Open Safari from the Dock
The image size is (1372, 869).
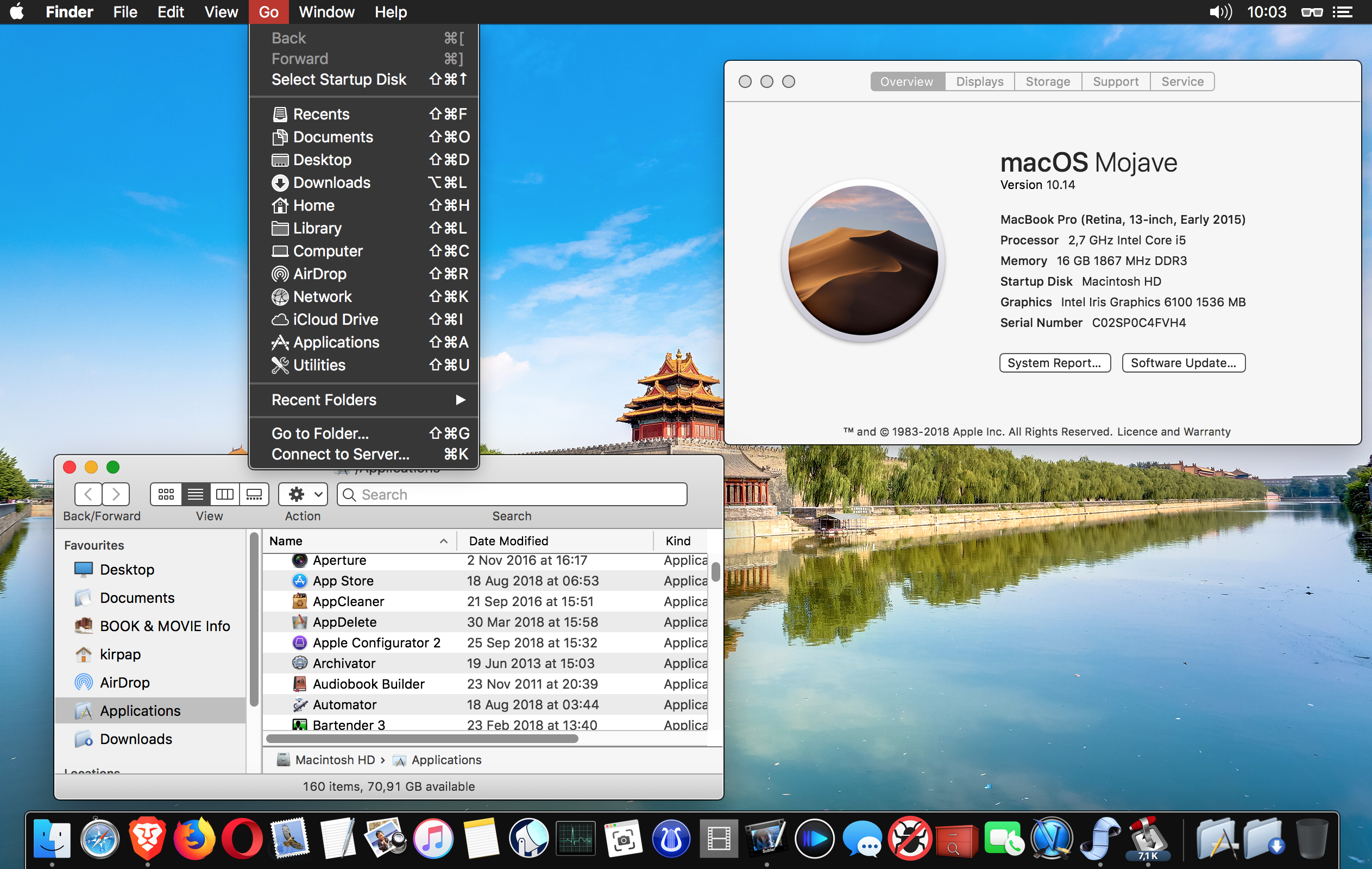(x=100, y=838)
